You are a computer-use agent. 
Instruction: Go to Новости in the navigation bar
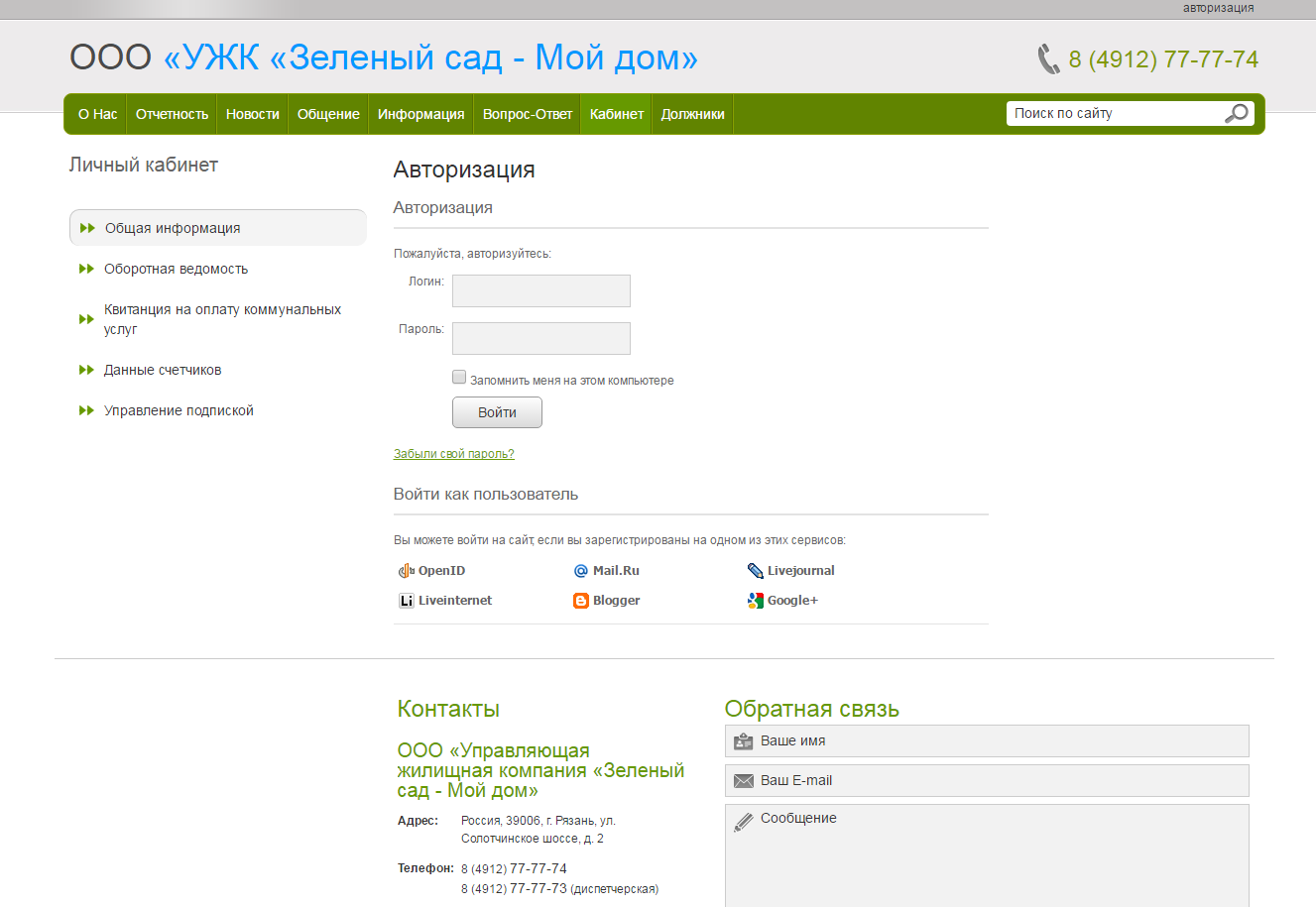coord(252,114)
